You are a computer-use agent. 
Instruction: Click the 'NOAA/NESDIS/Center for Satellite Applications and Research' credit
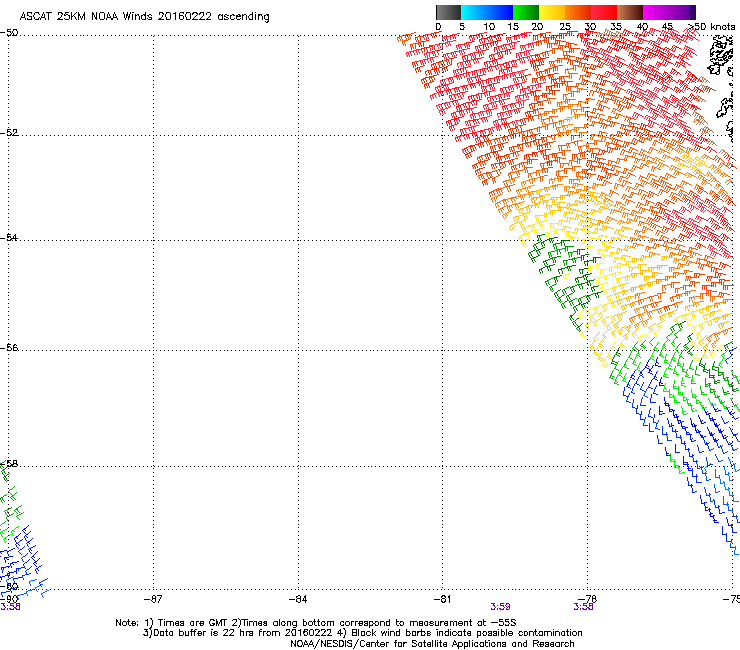pyautogui.click(x=432, y=644)
